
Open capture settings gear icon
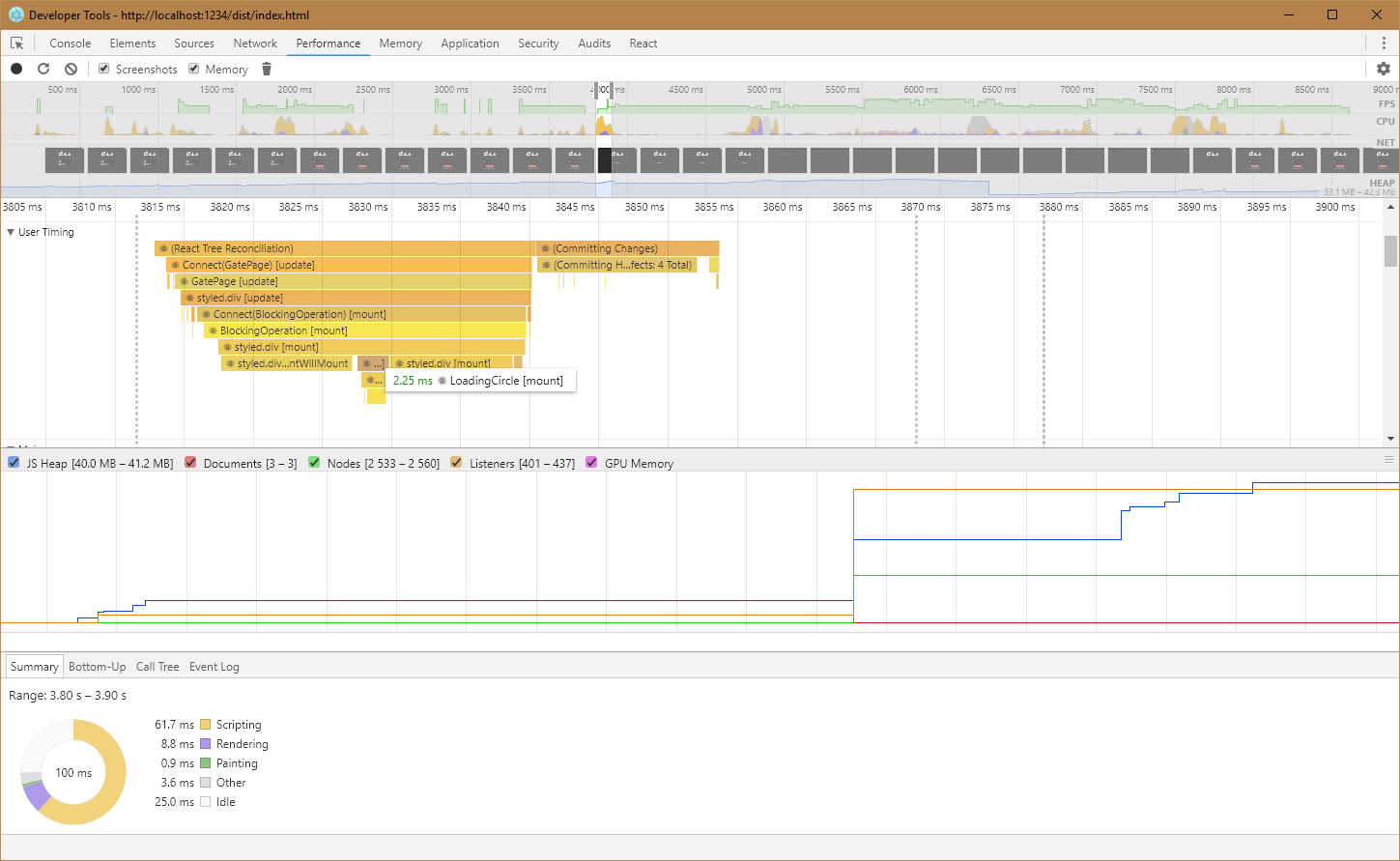click(1383, 69)
